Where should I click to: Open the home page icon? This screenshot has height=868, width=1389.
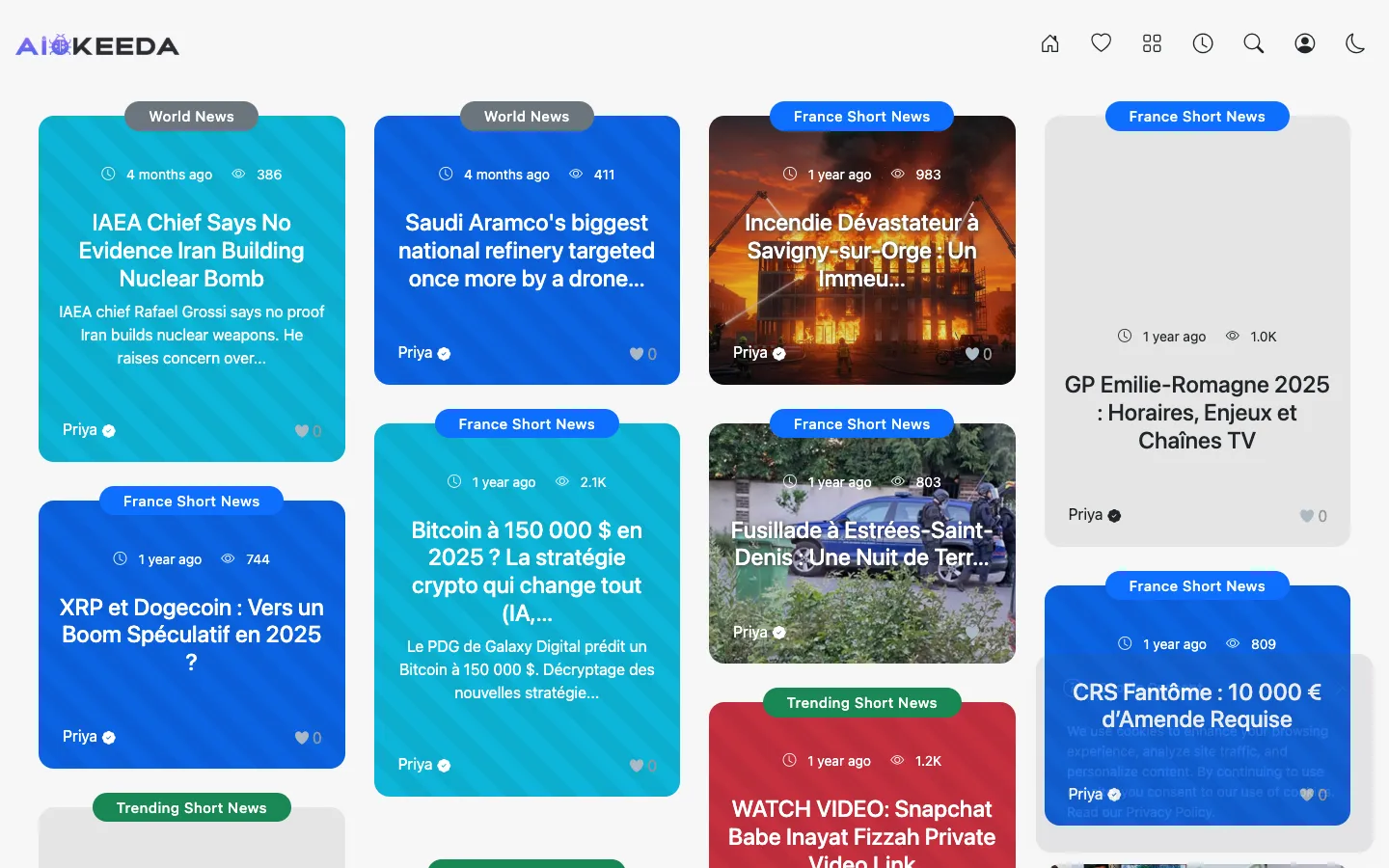pyautogui.click(x=1050, y=43)
